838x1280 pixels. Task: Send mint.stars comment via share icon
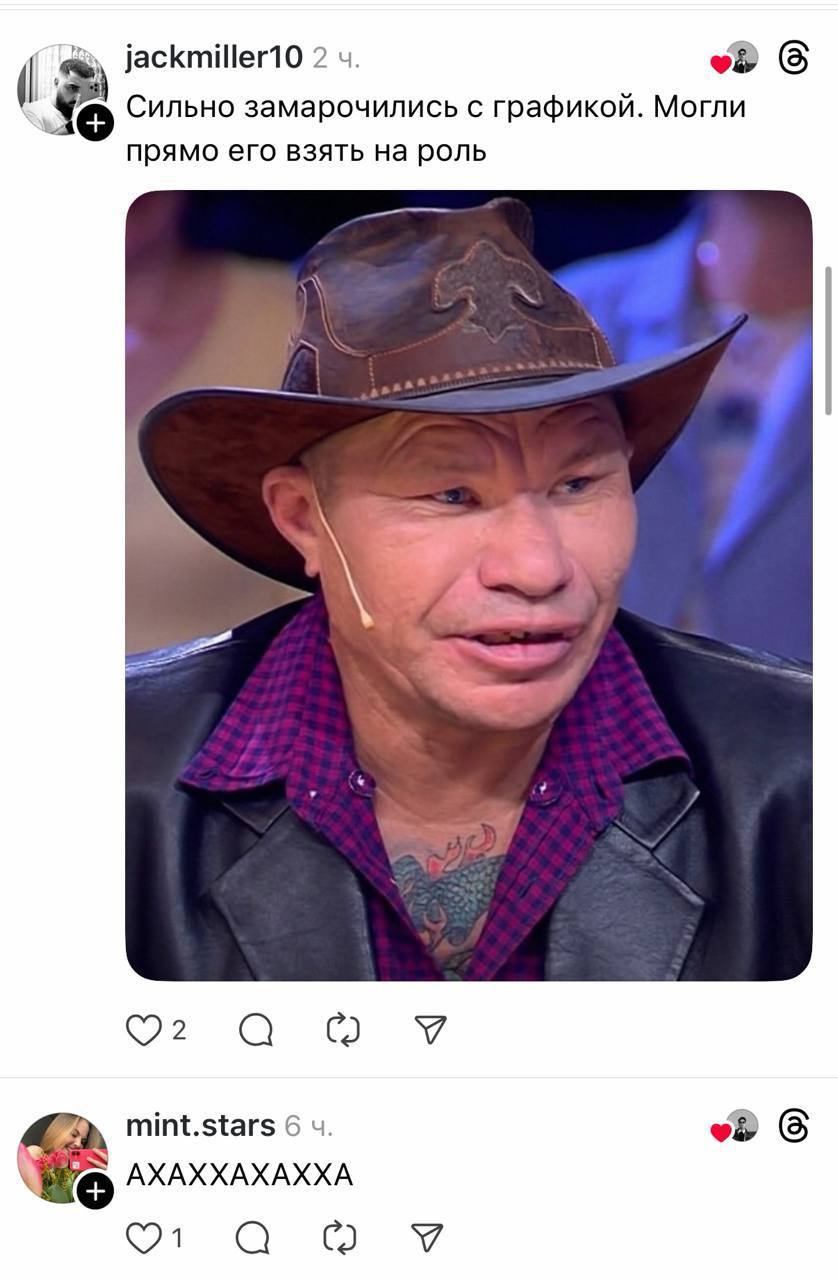(x=427, y=1238)
